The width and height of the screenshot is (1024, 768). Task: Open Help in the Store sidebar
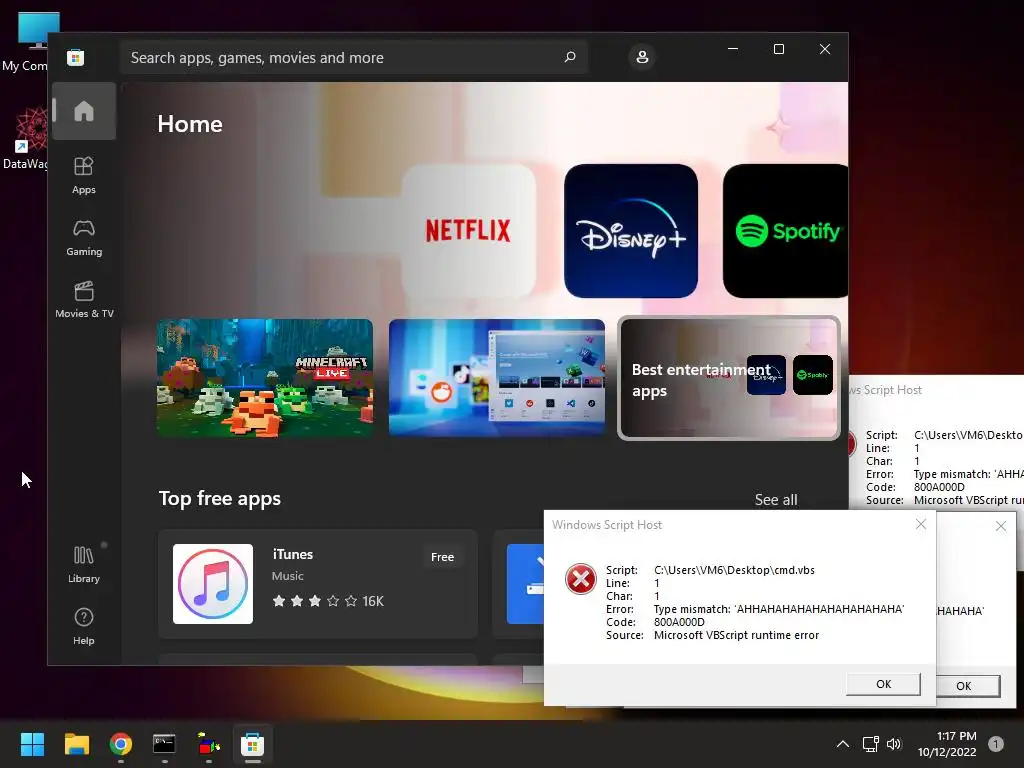[x=84, y=626]
